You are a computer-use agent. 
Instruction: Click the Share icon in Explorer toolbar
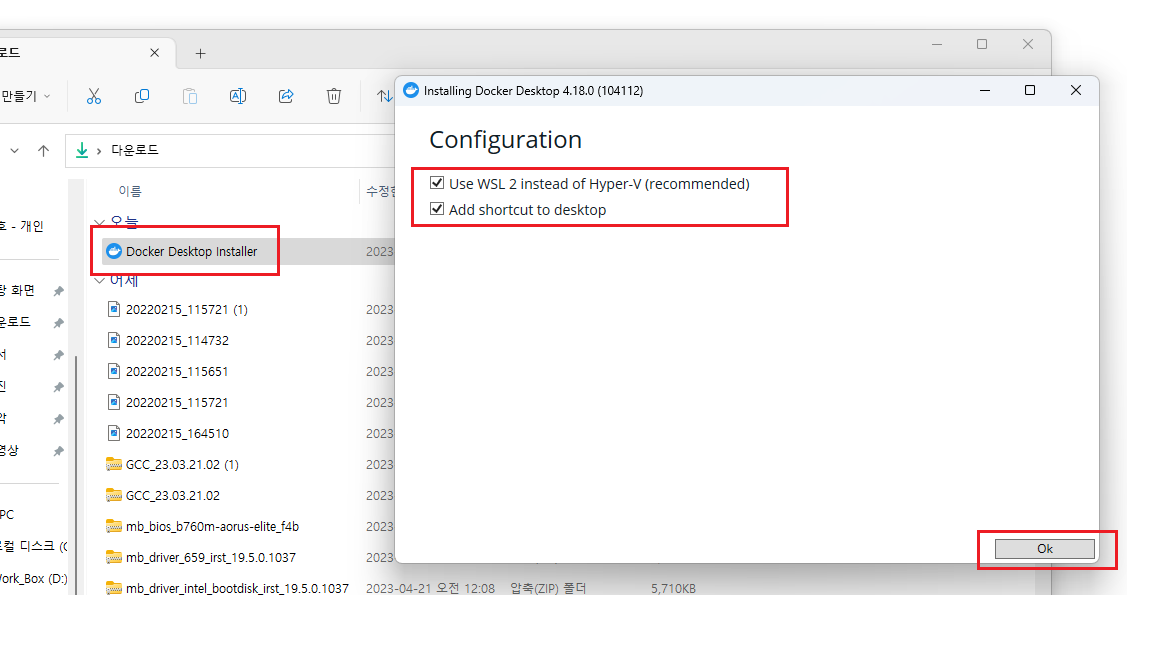pos(286,96)
